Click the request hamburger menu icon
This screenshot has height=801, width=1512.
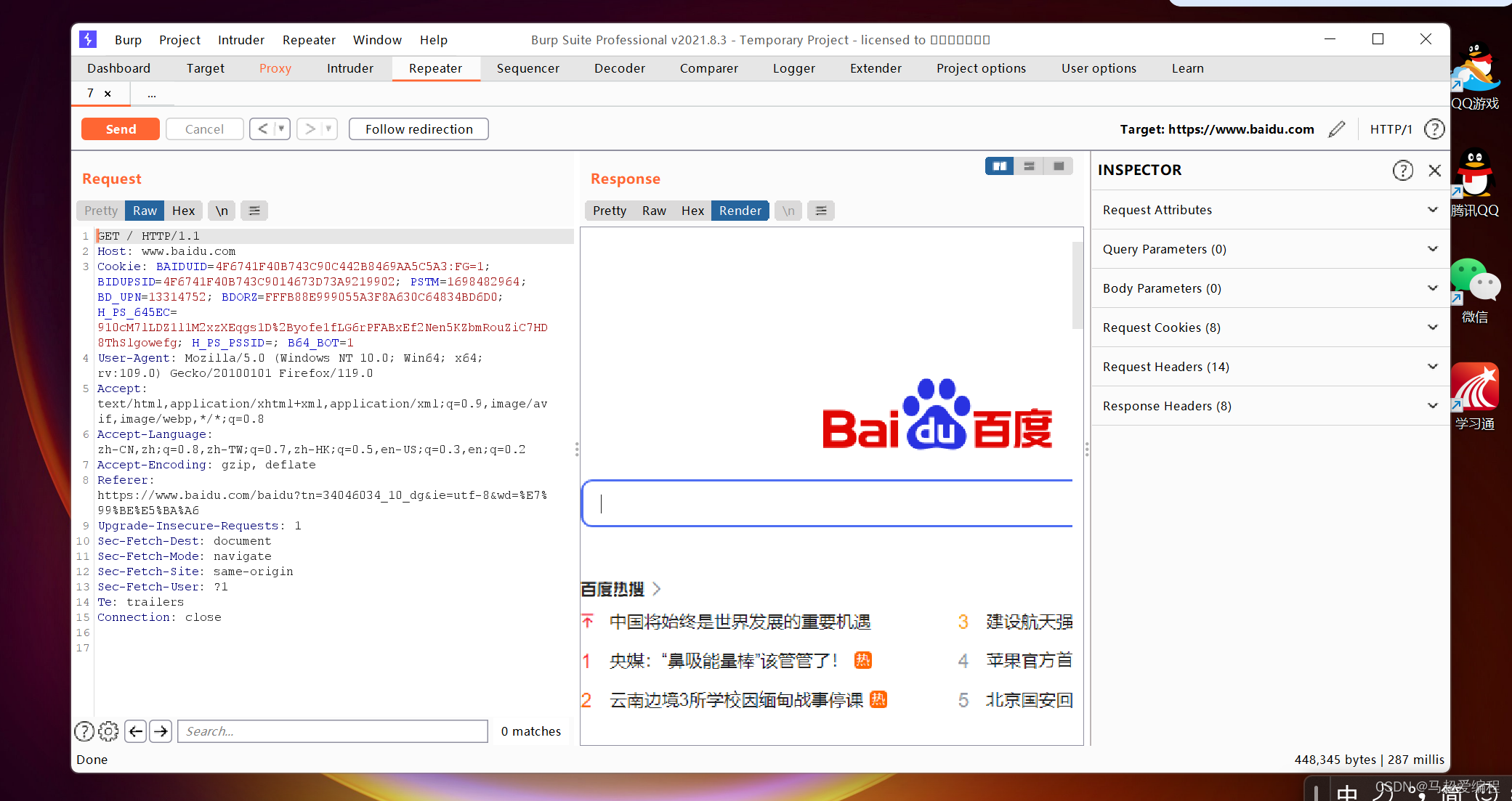(254, 211)
